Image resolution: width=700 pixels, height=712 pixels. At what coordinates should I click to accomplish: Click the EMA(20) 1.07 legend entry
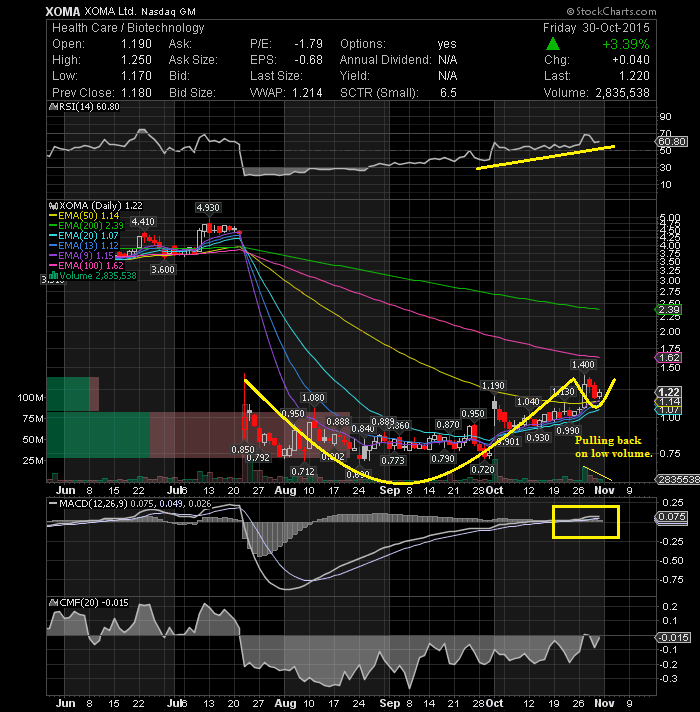point(84,236)
